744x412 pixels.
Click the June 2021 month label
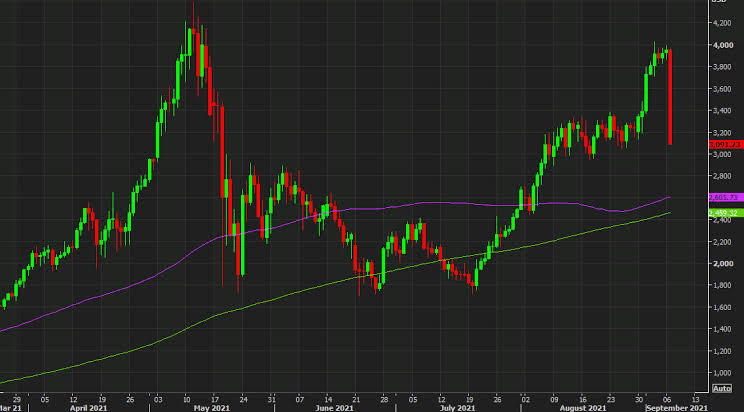335,407
